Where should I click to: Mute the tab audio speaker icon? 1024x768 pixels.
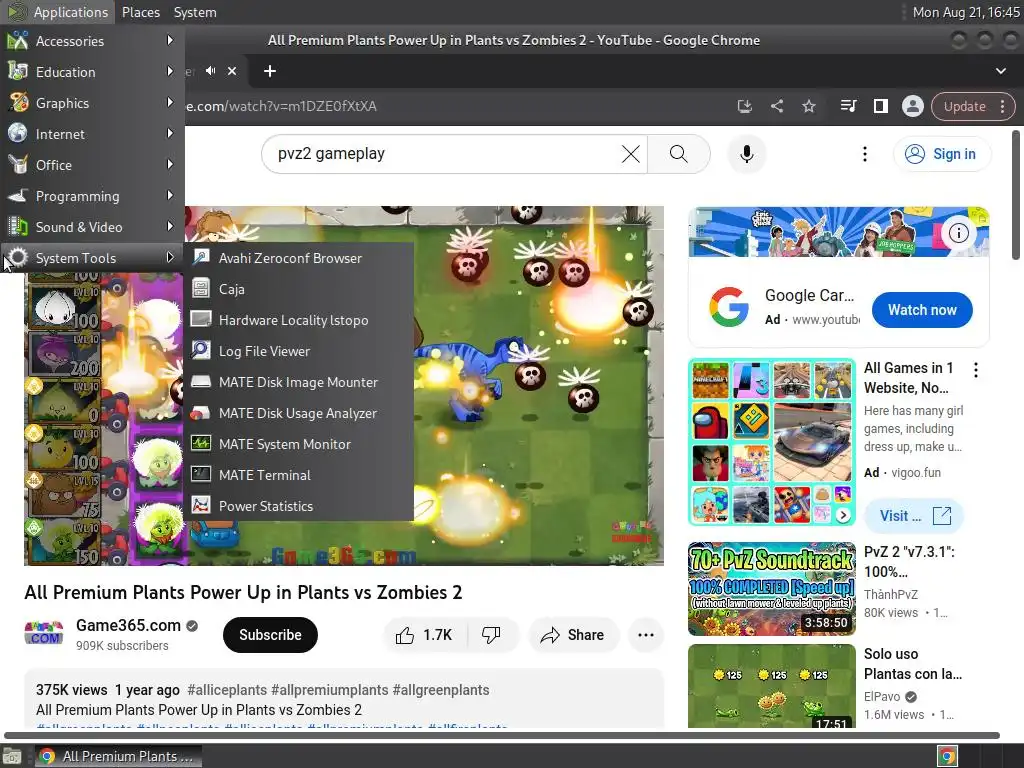click(210, 71)
